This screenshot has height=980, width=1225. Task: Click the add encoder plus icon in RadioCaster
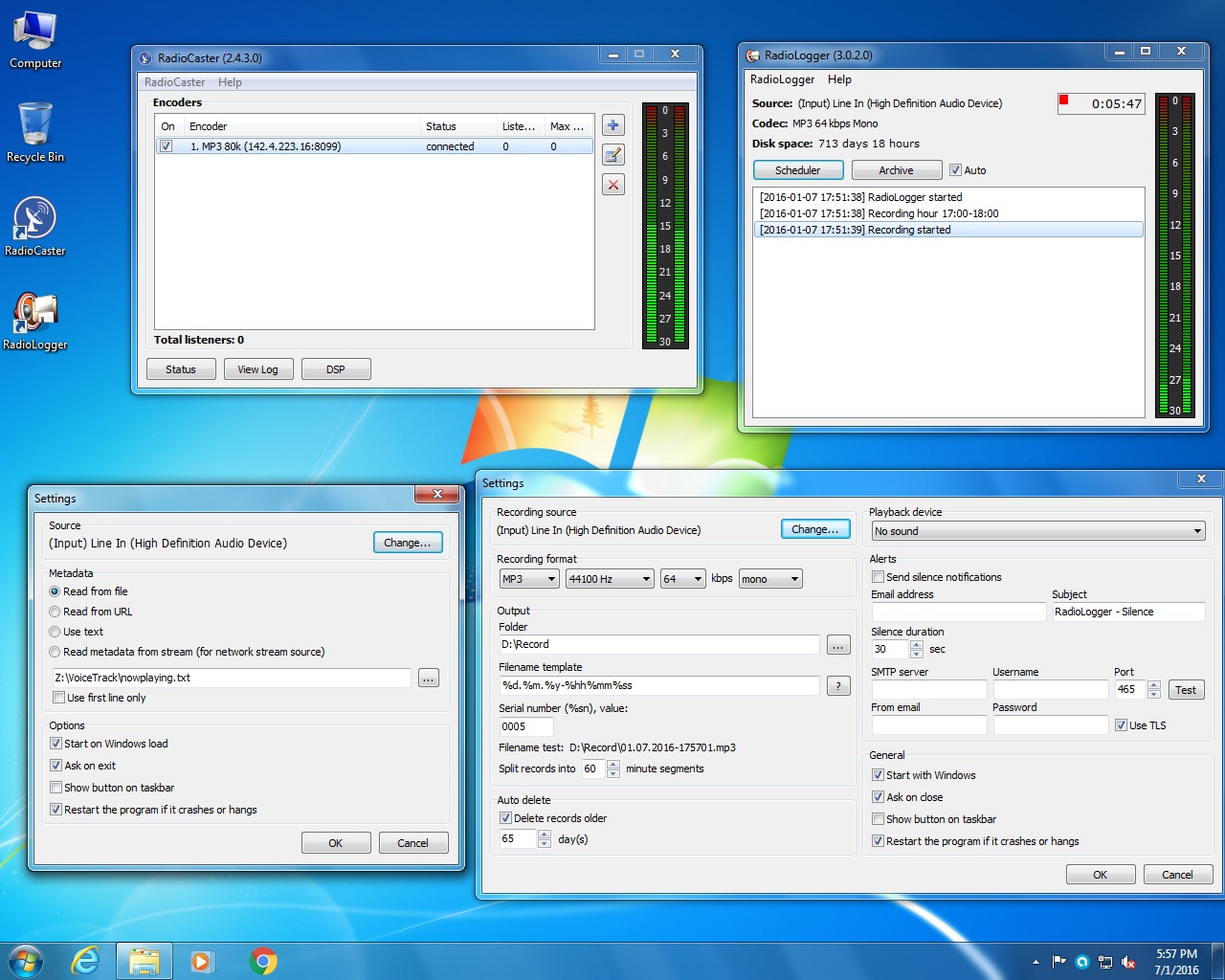tap(613, 125)
